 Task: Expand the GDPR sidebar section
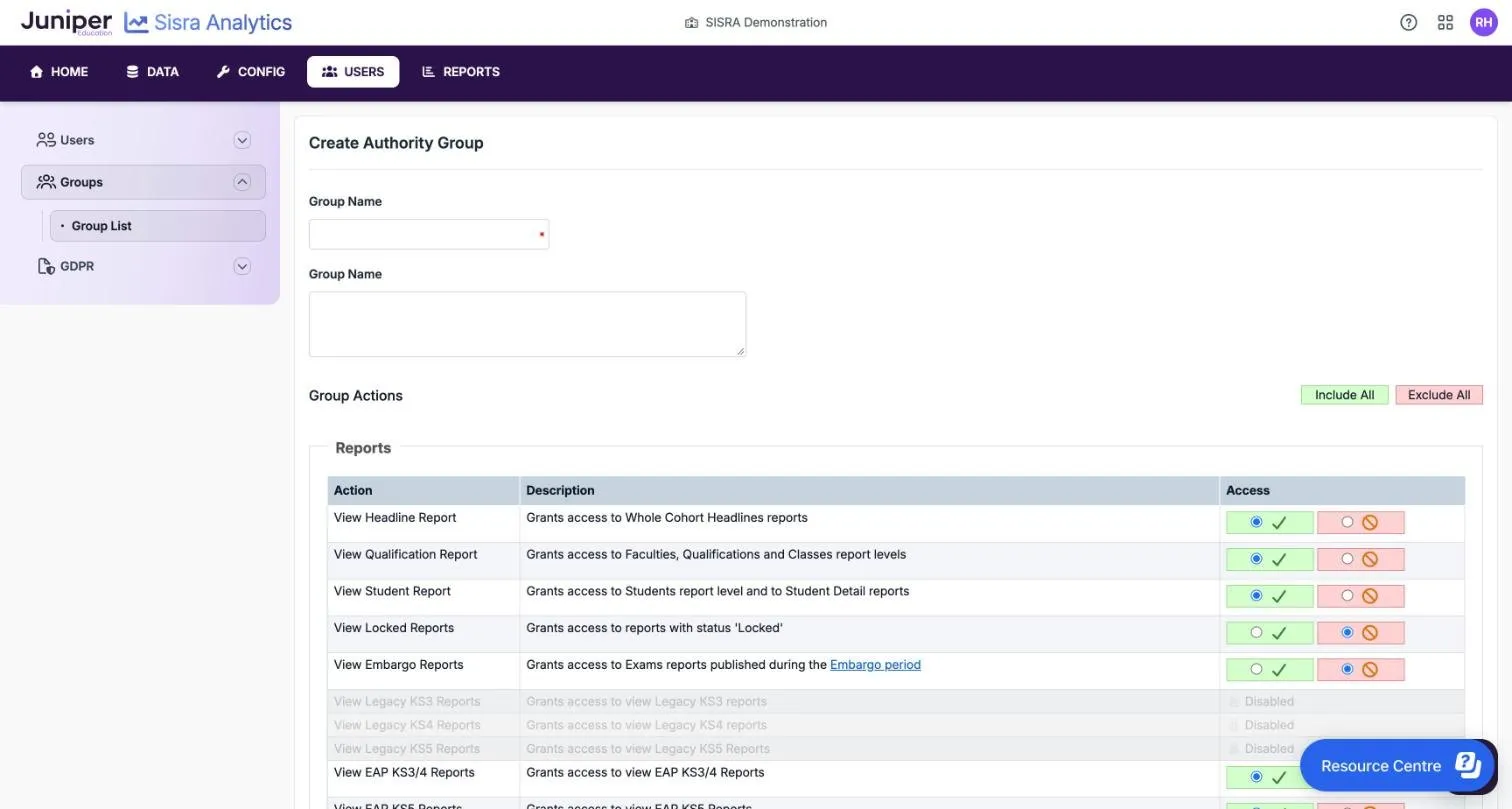[x=242, y=266]
